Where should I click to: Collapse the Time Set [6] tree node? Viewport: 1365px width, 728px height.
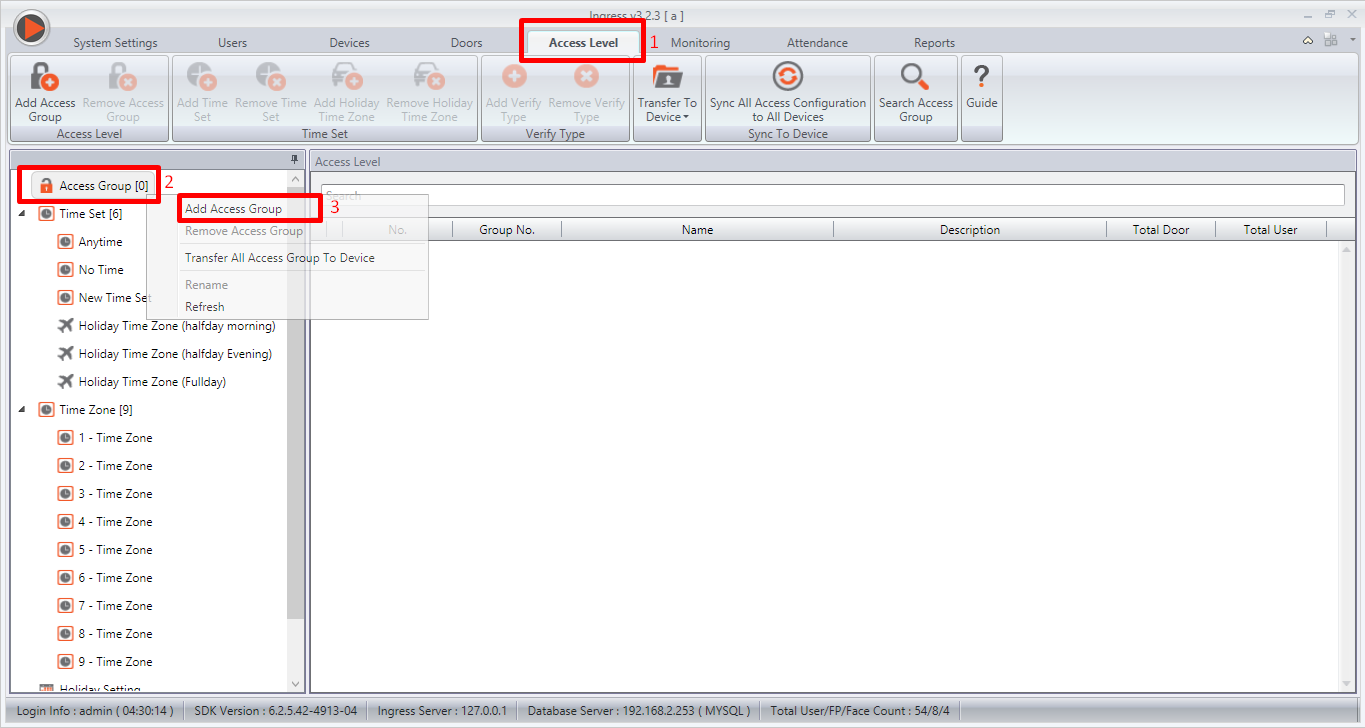click(23, 214)
